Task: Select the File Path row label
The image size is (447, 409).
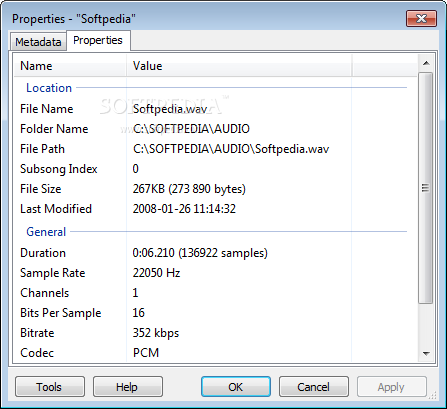Action: (42, 149)
